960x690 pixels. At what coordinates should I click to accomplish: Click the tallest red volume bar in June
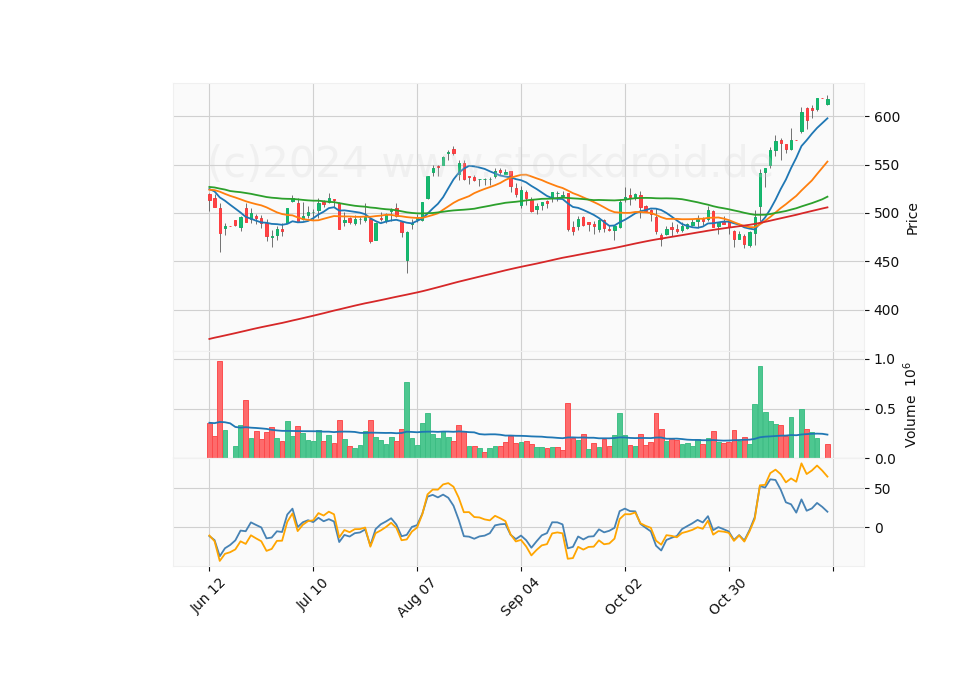pos(220,410)
